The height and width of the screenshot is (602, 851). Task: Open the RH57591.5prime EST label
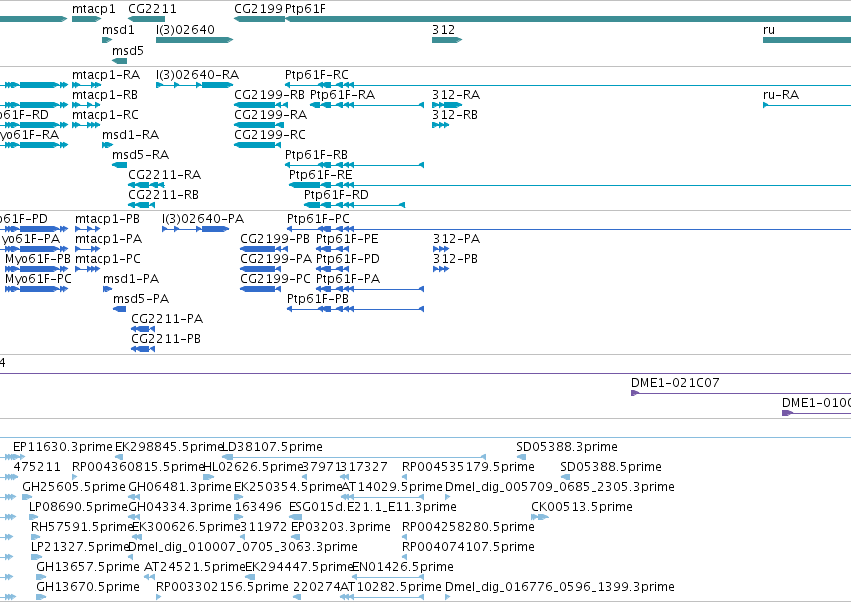tap(81, 528)
